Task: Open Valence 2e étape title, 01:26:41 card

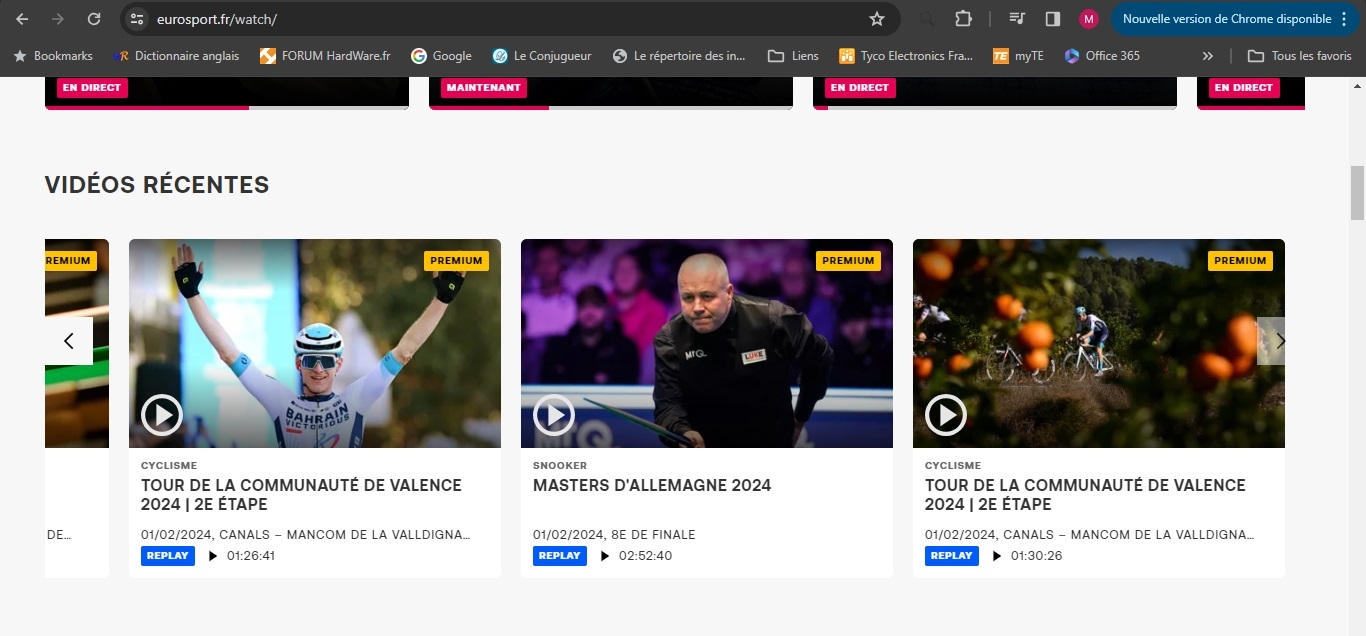Action: pyautogui.click(x=301, y=494)
